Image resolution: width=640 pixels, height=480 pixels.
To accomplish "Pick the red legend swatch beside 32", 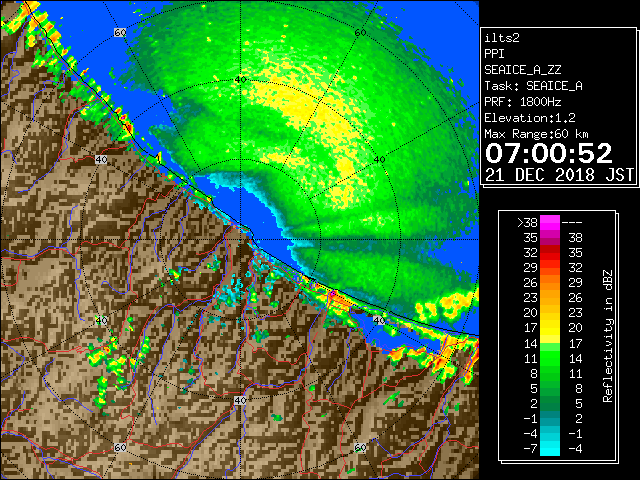I will pyautogui.click(x=550, y=253).
